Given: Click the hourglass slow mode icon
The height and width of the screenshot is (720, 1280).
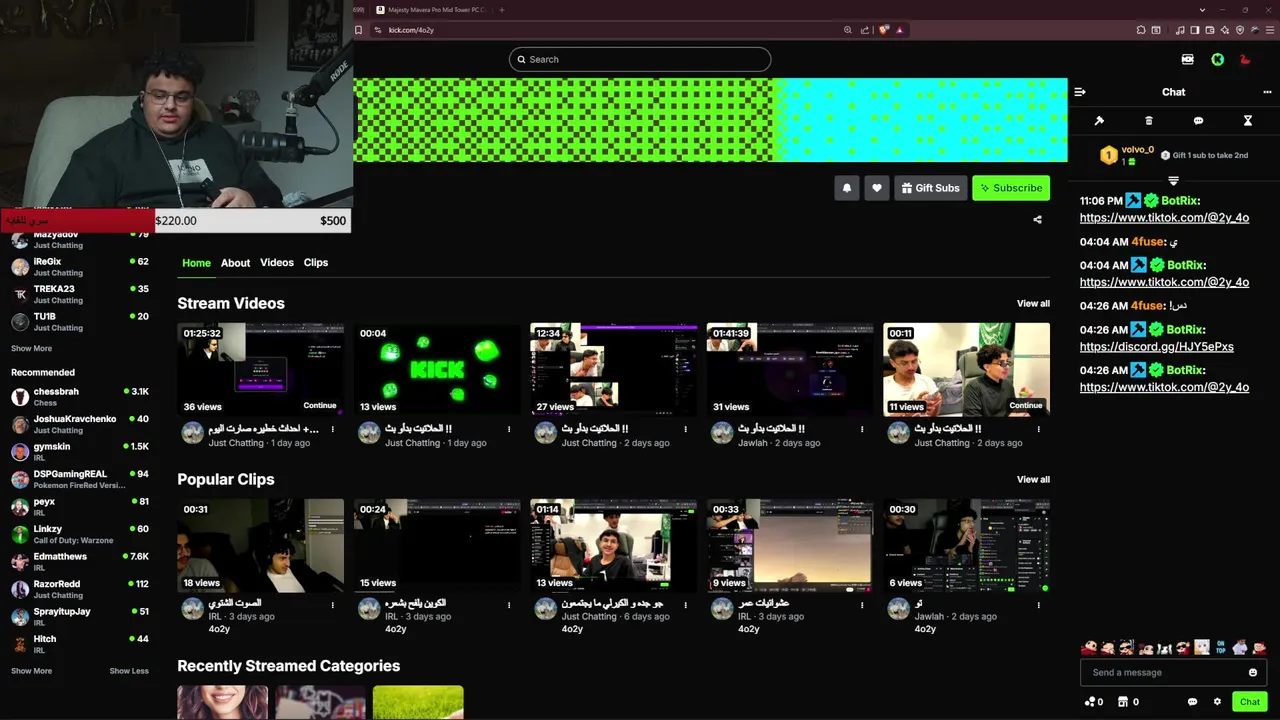Looking at the screenshot, I should click(x=1247, y=121).
